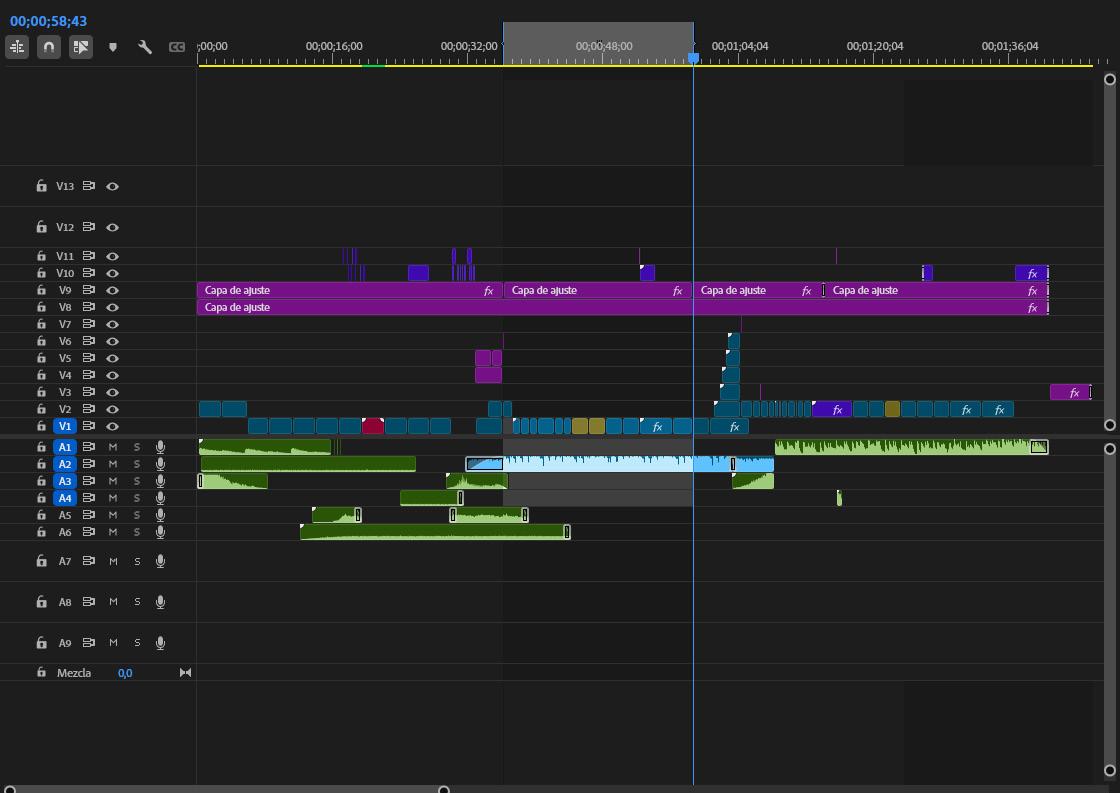Click the horizontal zoom scrollbar right handle
The width and height of the screenshot is (1120, 793).
(444, 789)
